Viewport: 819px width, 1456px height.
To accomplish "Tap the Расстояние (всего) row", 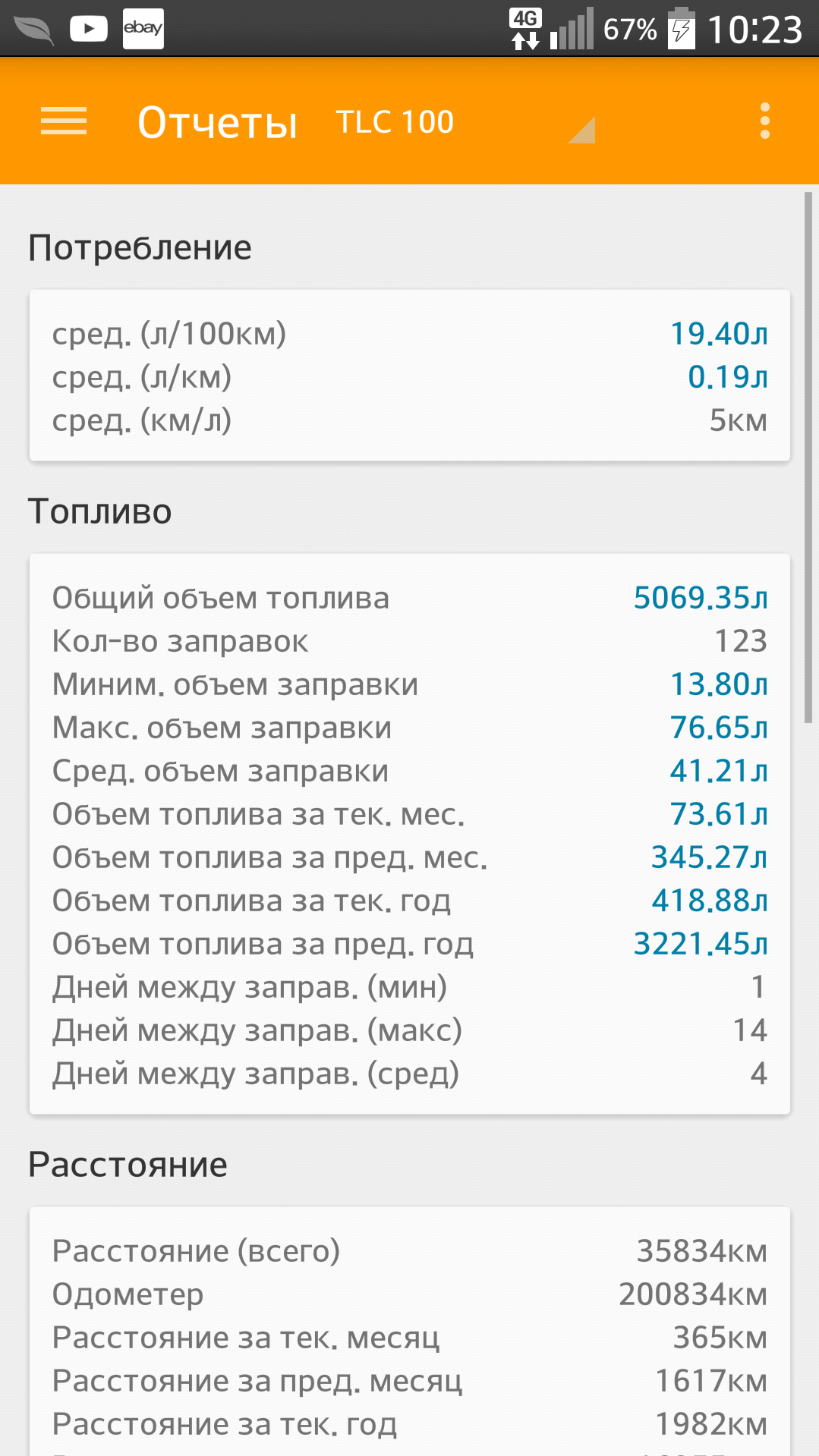I will click(x=410, y=1251).
